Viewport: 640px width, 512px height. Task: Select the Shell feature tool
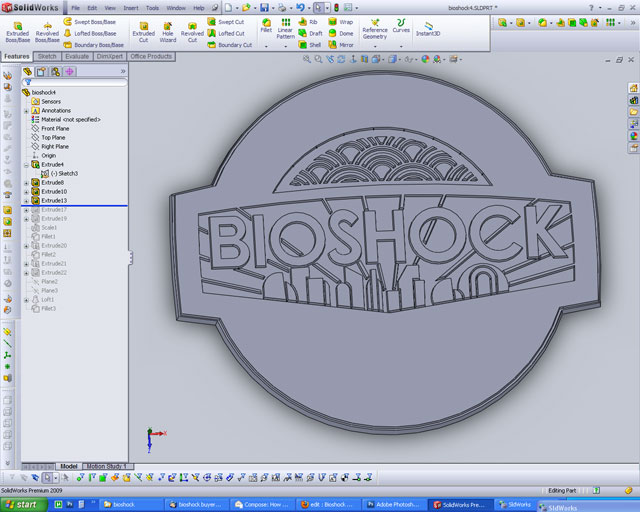click(x=309, y=45)
